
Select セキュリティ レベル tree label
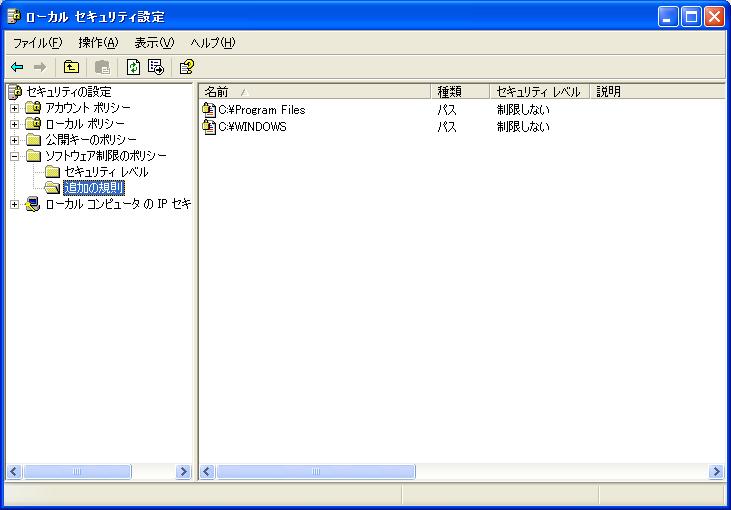pyautogui.click(x=106, y=172)
